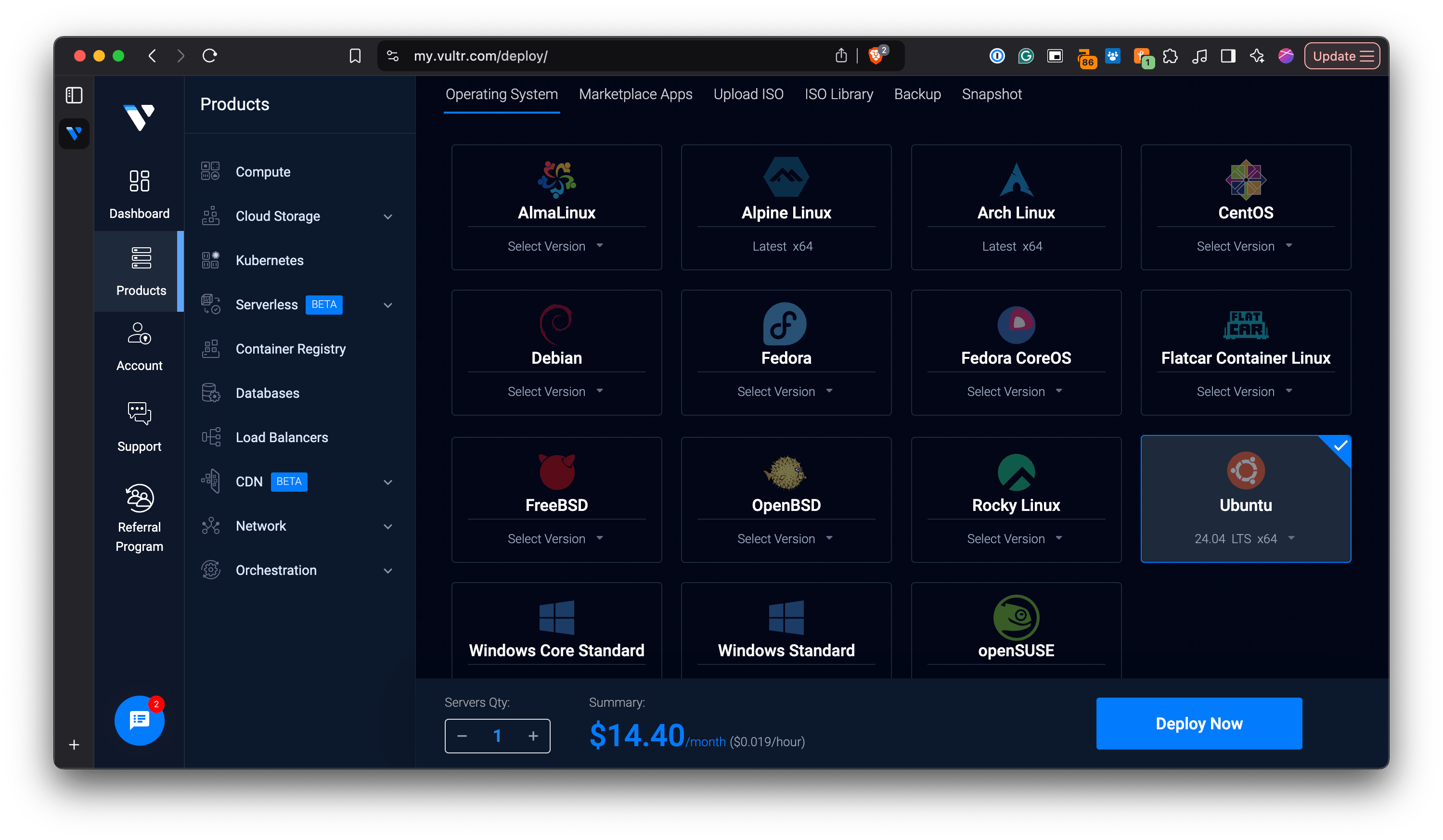Click the Update browser button
1443x840 pixels.
[1341, 55]
